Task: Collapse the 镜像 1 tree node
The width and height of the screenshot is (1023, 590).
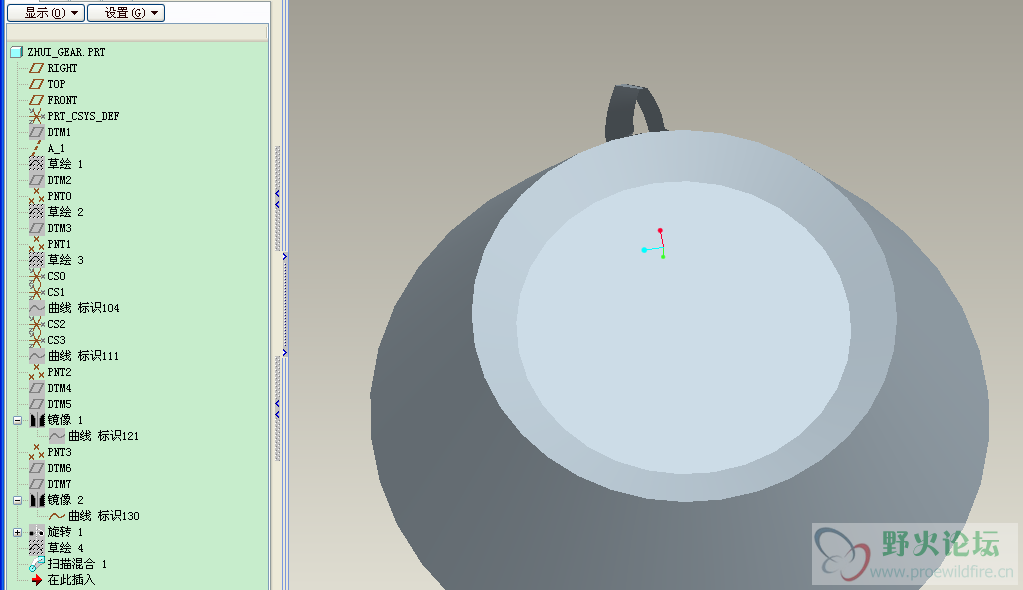Action: coord(18,420)
